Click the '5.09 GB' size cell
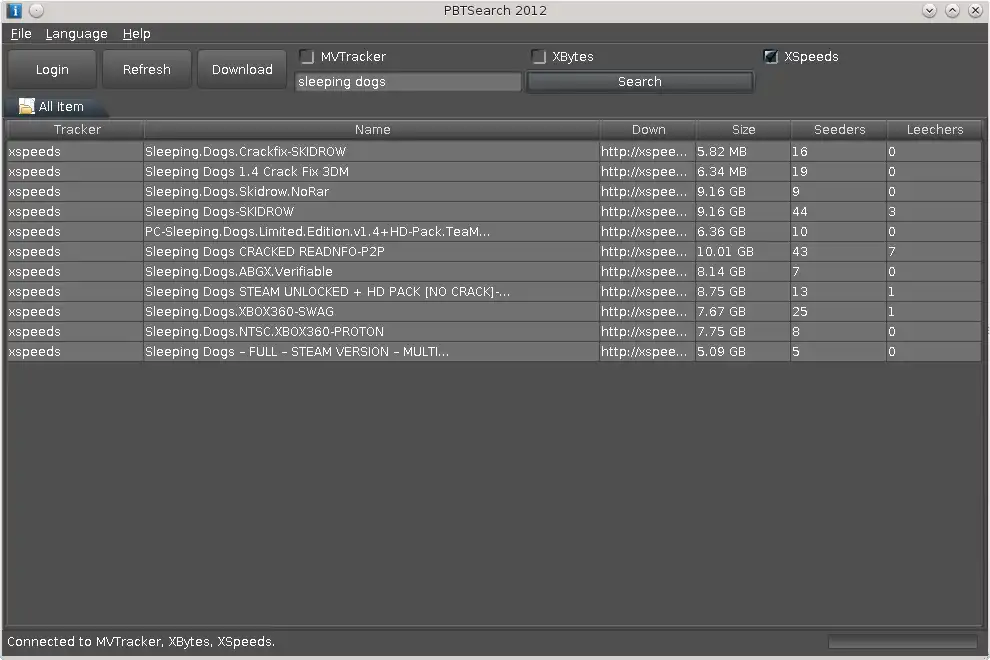 click(742, 352)
